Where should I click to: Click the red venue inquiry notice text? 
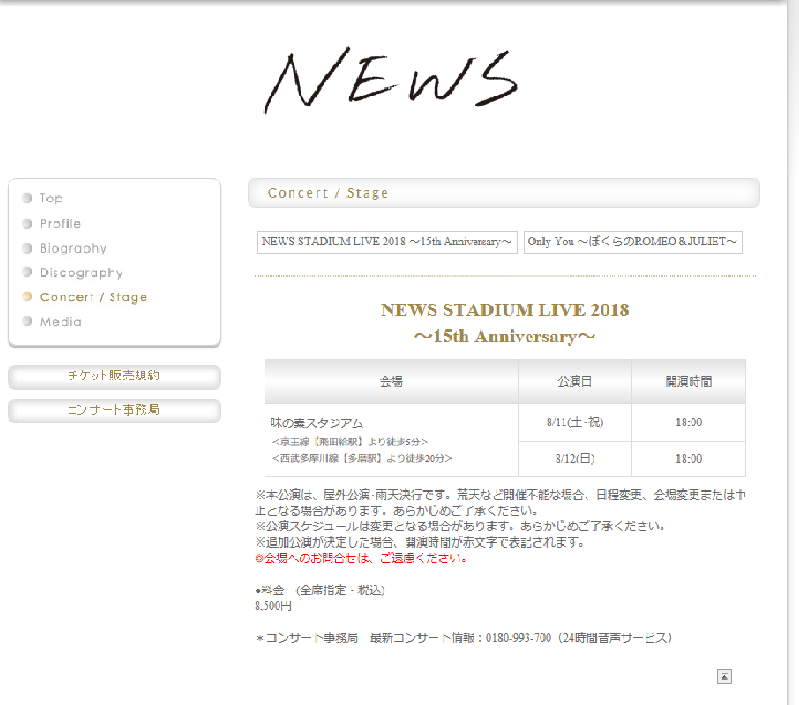(x=361, y=558)
